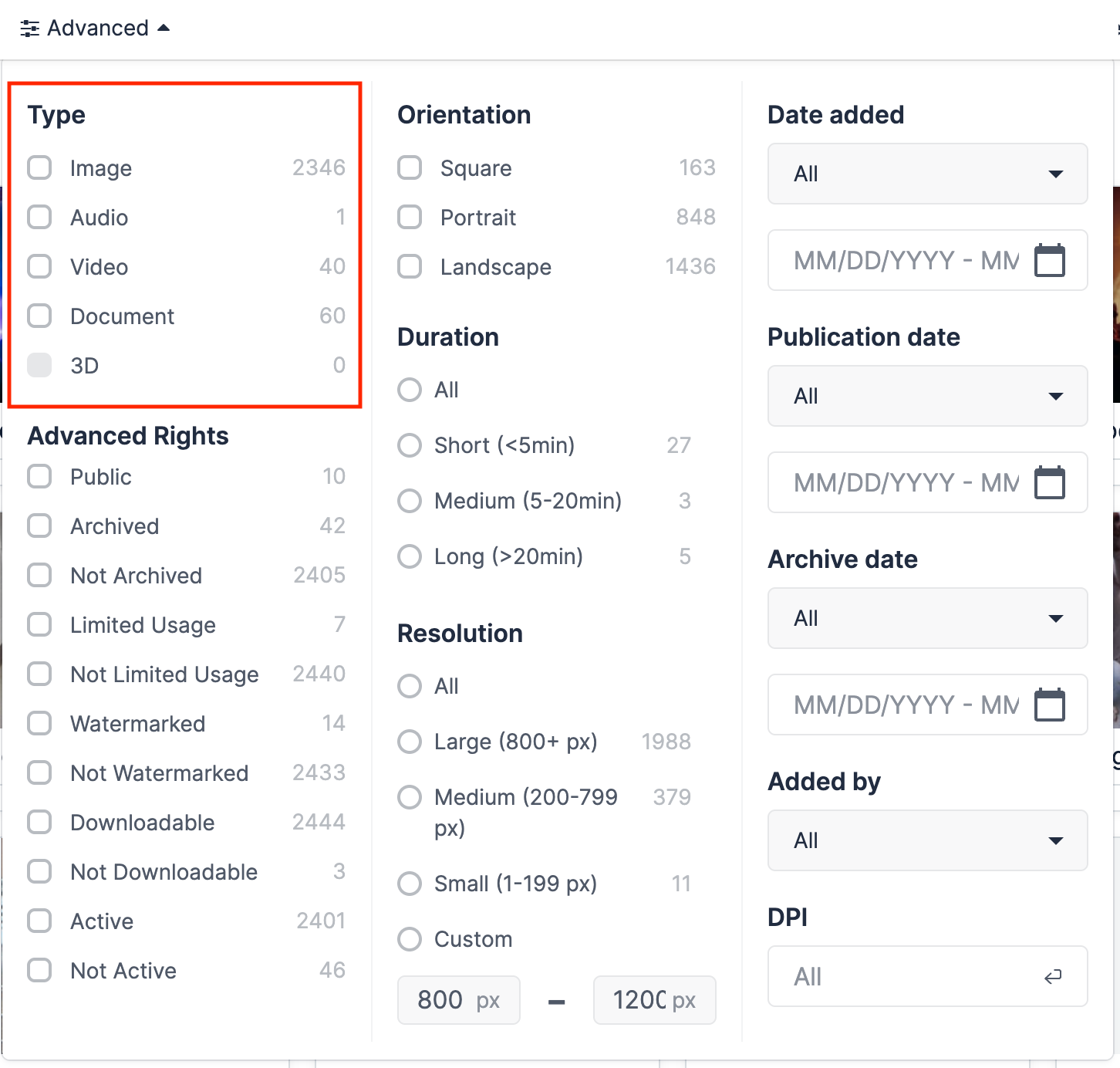Check the Audio type checkbox
1120x1068 pixels.
pos(39,217)
